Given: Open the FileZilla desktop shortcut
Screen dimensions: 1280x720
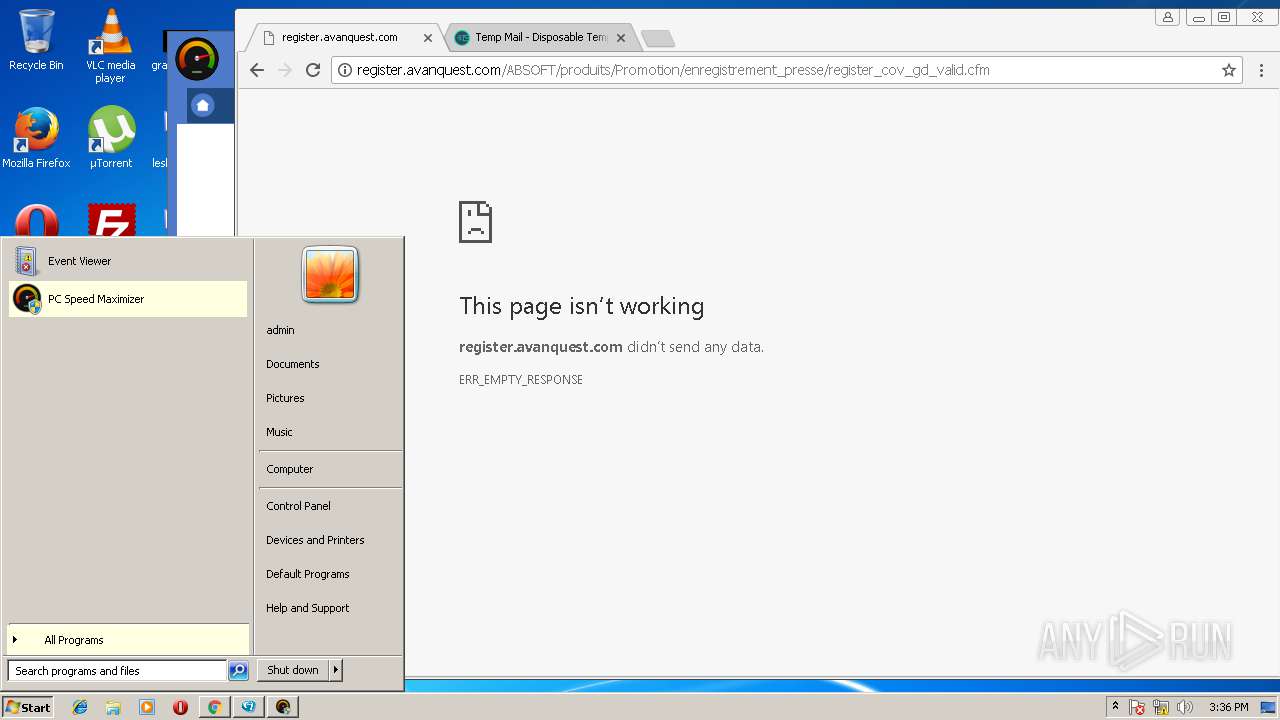Looking at the screenshot, I should click(x=111, y=221).
